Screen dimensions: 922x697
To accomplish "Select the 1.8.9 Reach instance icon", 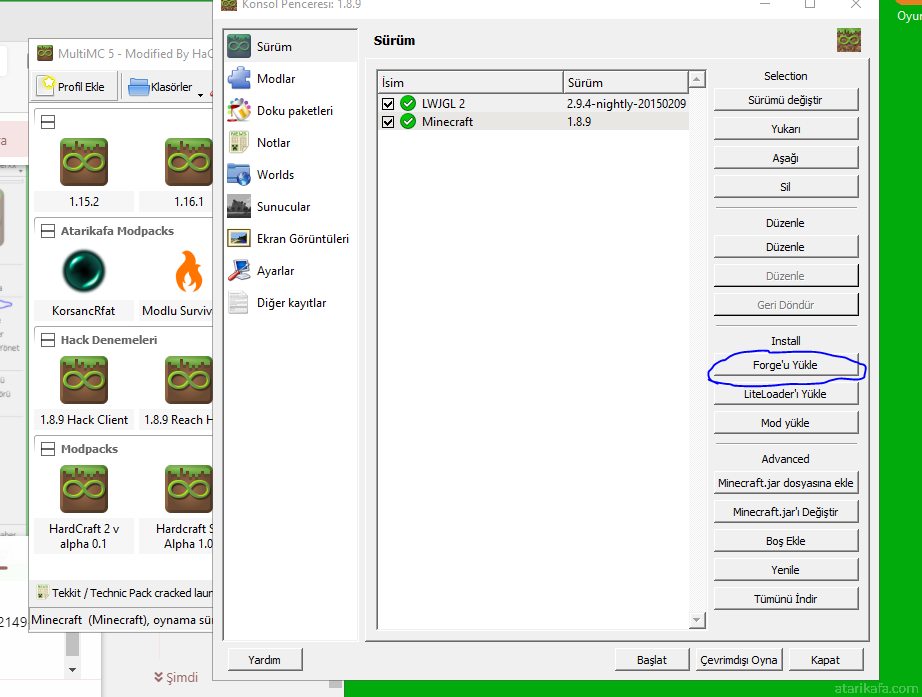I will 189,380.
